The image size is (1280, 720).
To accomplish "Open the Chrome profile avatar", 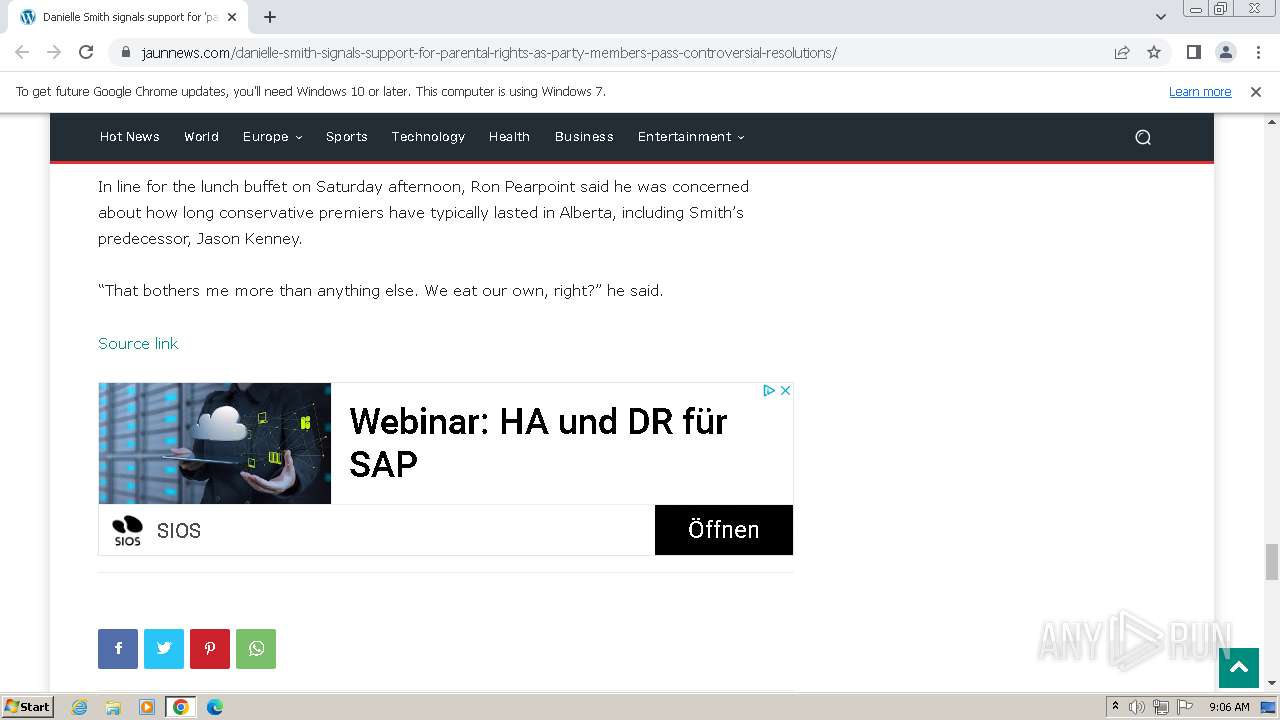I will [1225, 52].
